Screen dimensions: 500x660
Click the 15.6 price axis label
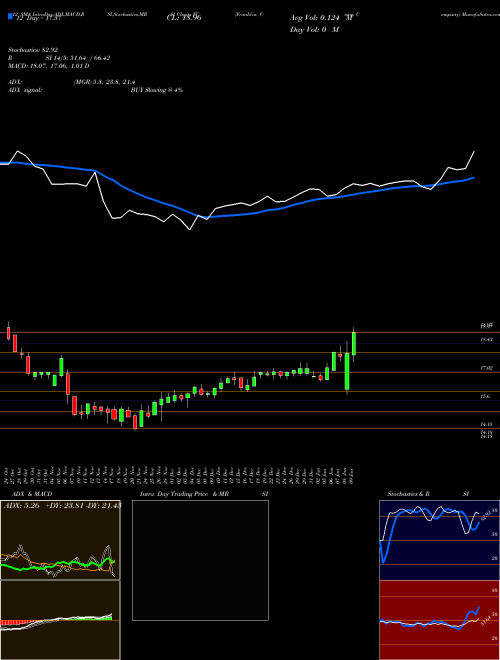click(x=485, y=396)
